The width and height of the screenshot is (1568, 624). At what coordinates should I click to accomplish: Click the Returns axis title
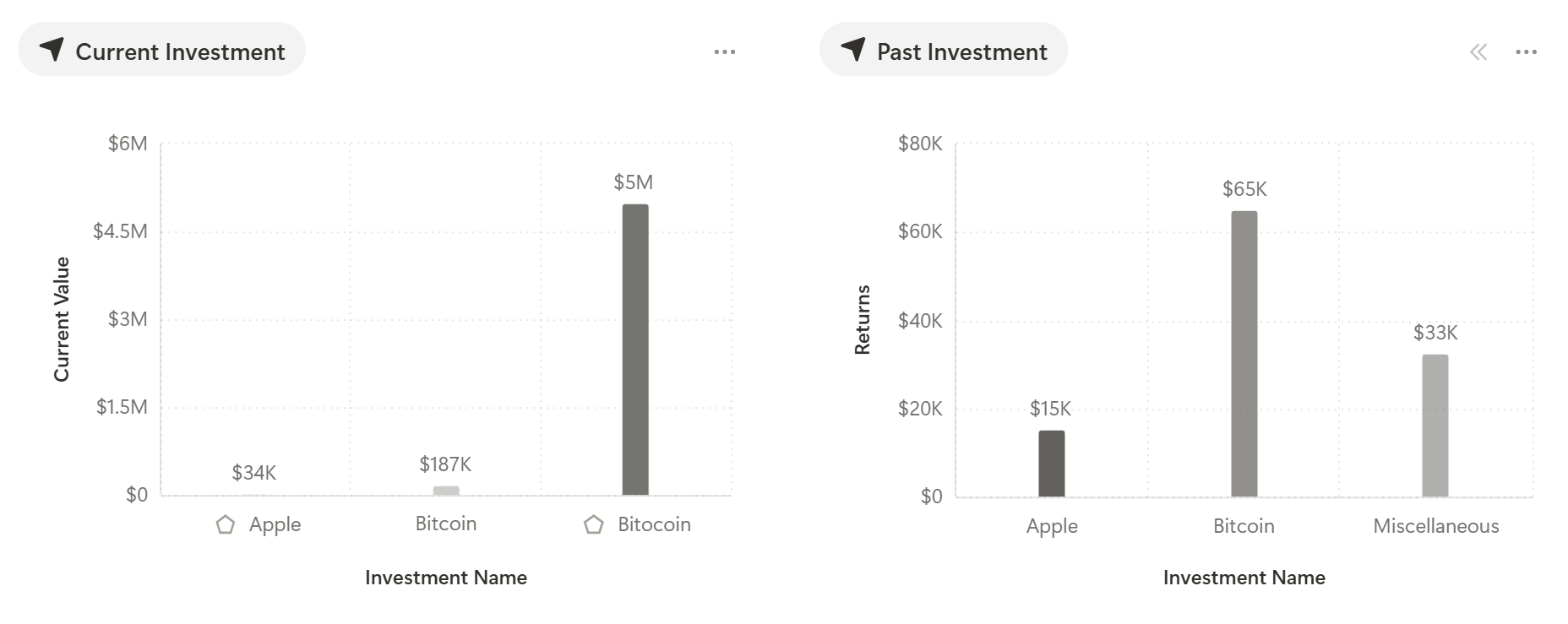(x=863, y=320)
